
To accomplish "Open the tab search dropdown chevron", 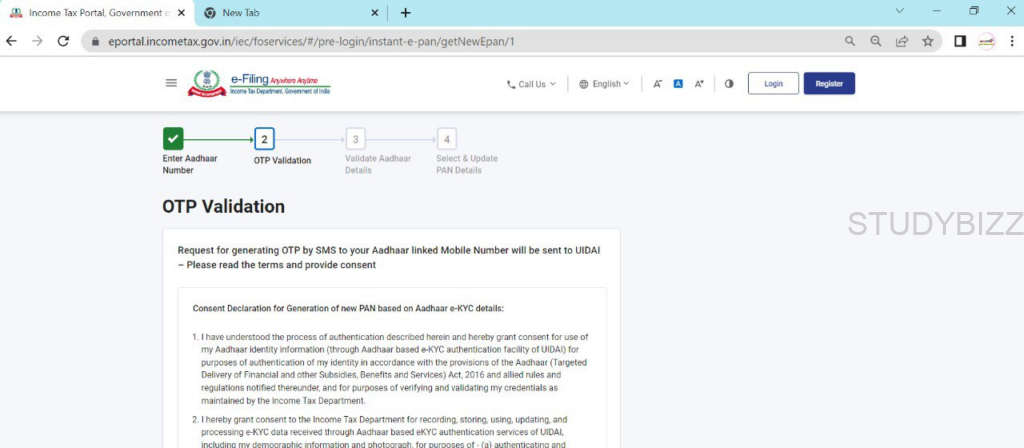I will tap(899, 12).
